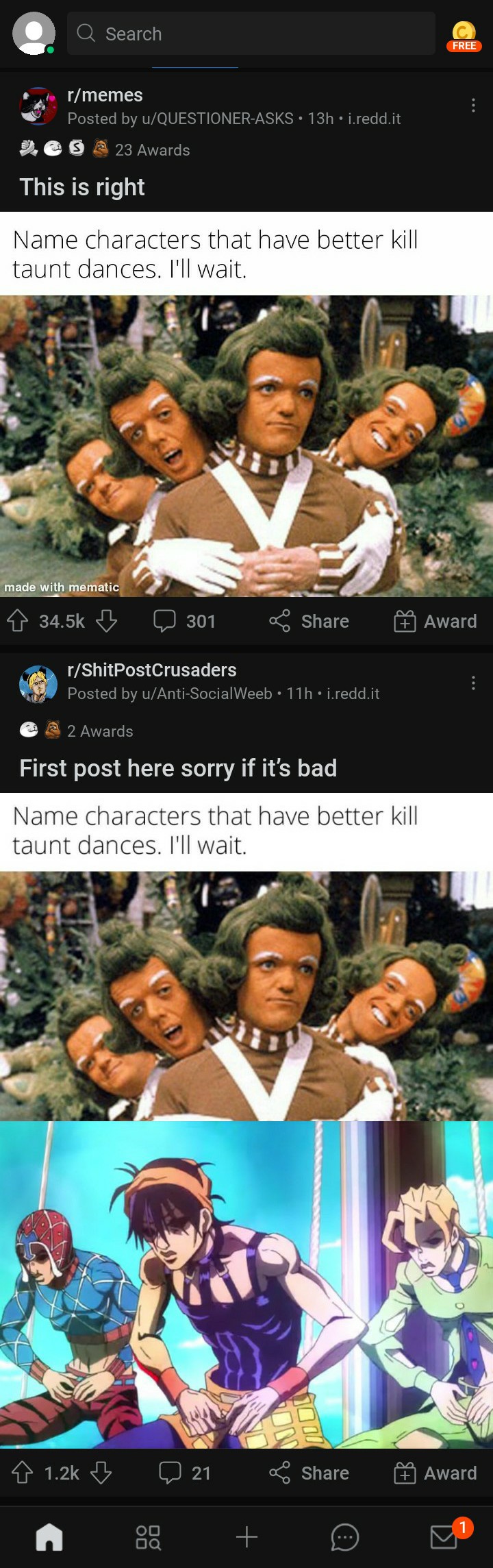Upvote the ShitPostCrusaders post
Screen dimensions: 493x1568
coord(23,1473)
